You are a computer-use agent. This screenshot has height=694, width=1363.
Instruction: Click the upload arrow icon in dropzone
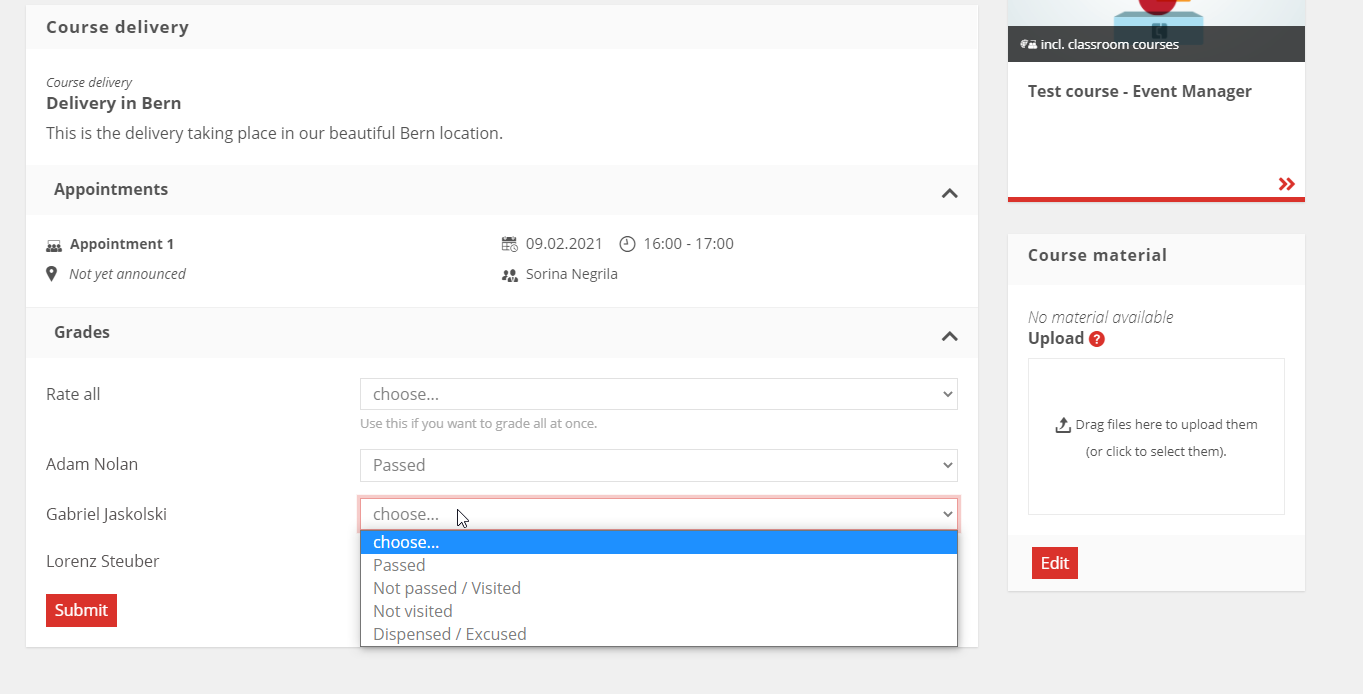(x=1063, y=425)
